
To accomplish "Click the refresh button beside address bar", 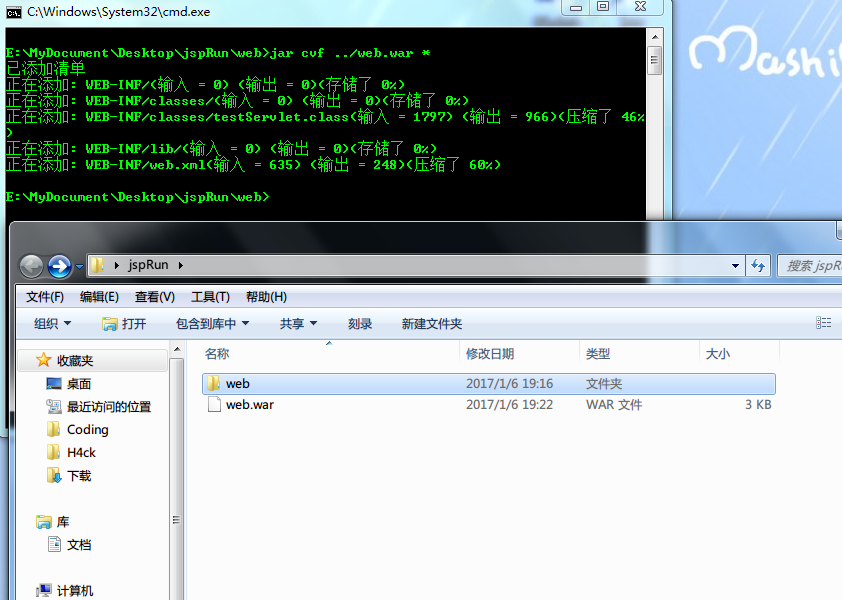I will [758, 266].
